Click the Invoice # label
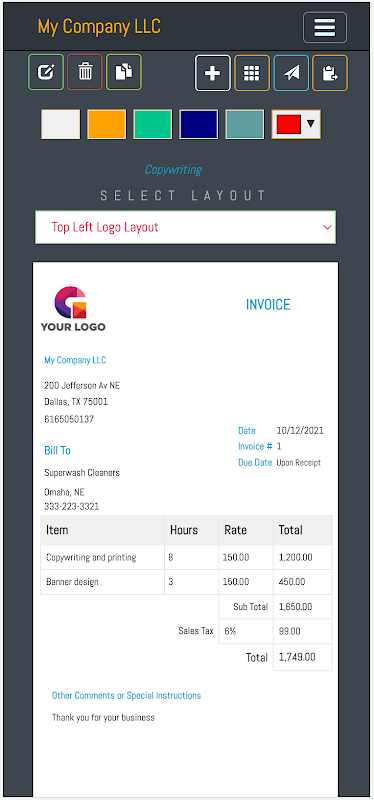 [x=255, y=446]
